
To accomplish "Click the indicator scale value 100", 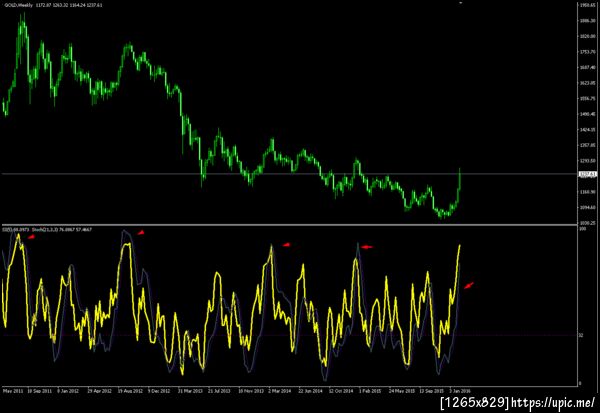I will (x=582, y=229).
